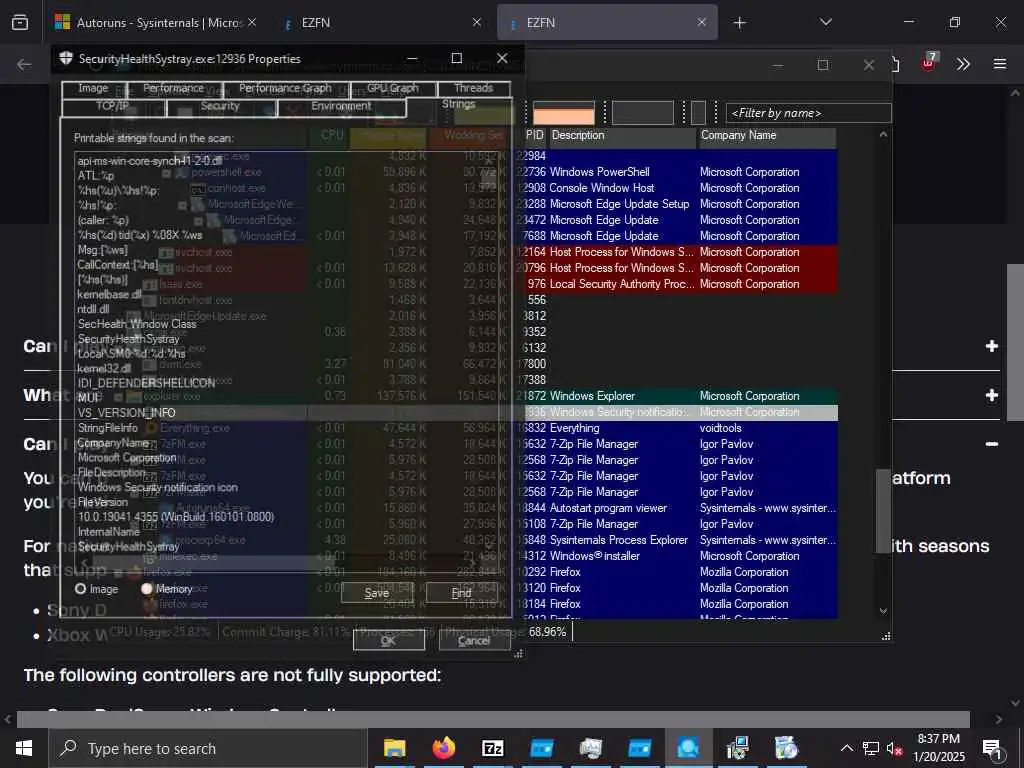Click the Filter by name field
Viewport: 1024px width, 768px height.
[x=808, y=113]
